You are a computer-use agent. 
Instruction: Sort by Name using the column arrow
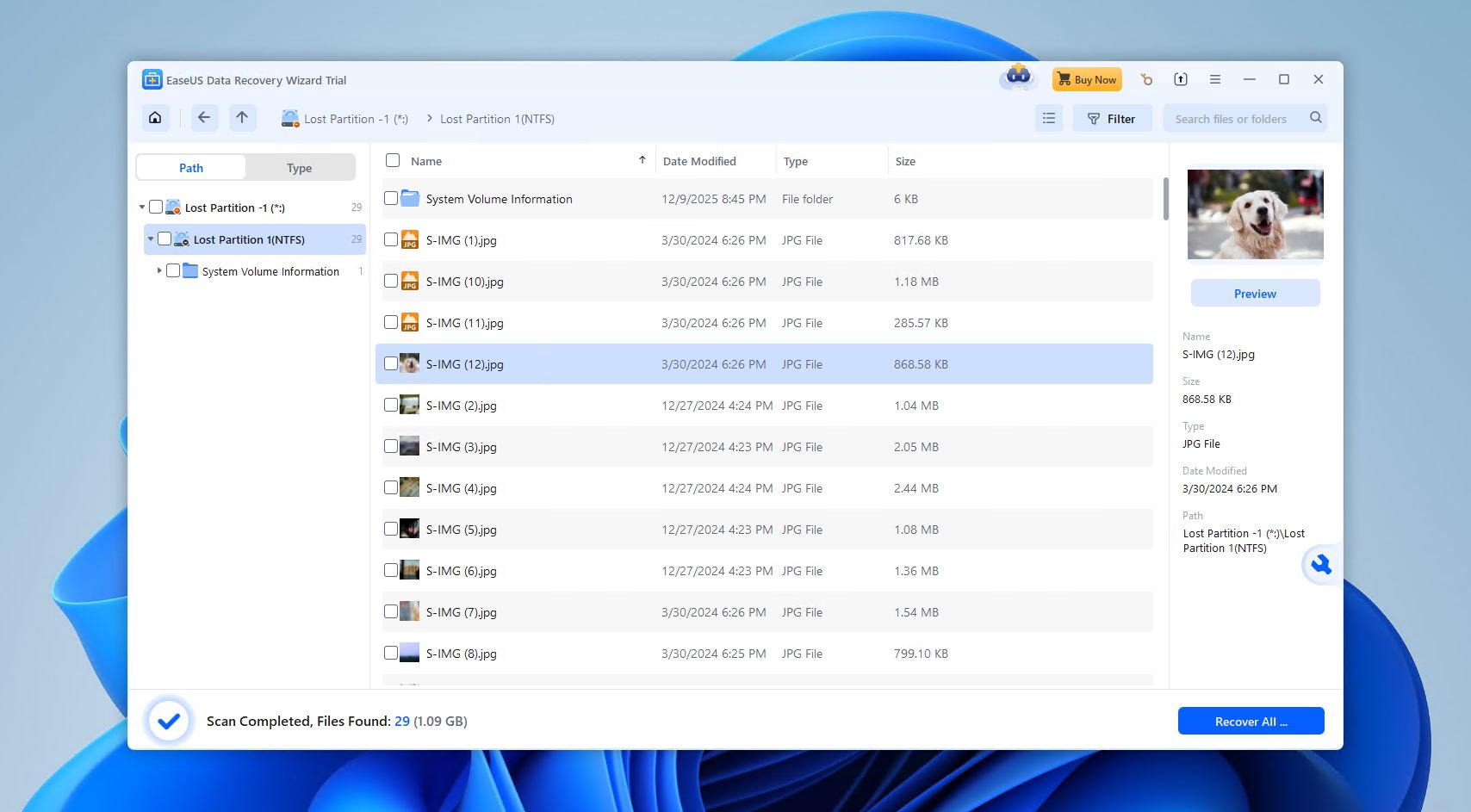click(642, 160)
